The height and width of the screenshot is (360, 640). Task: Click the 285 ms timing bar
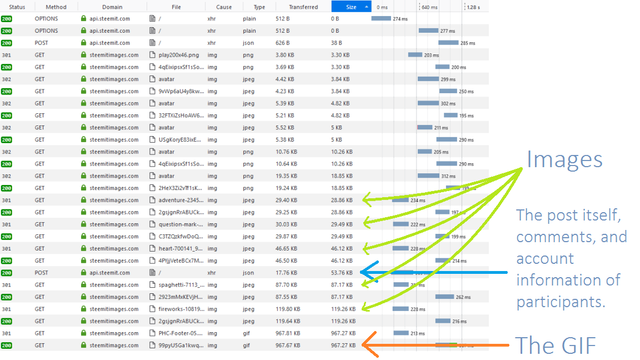[449, 42]
